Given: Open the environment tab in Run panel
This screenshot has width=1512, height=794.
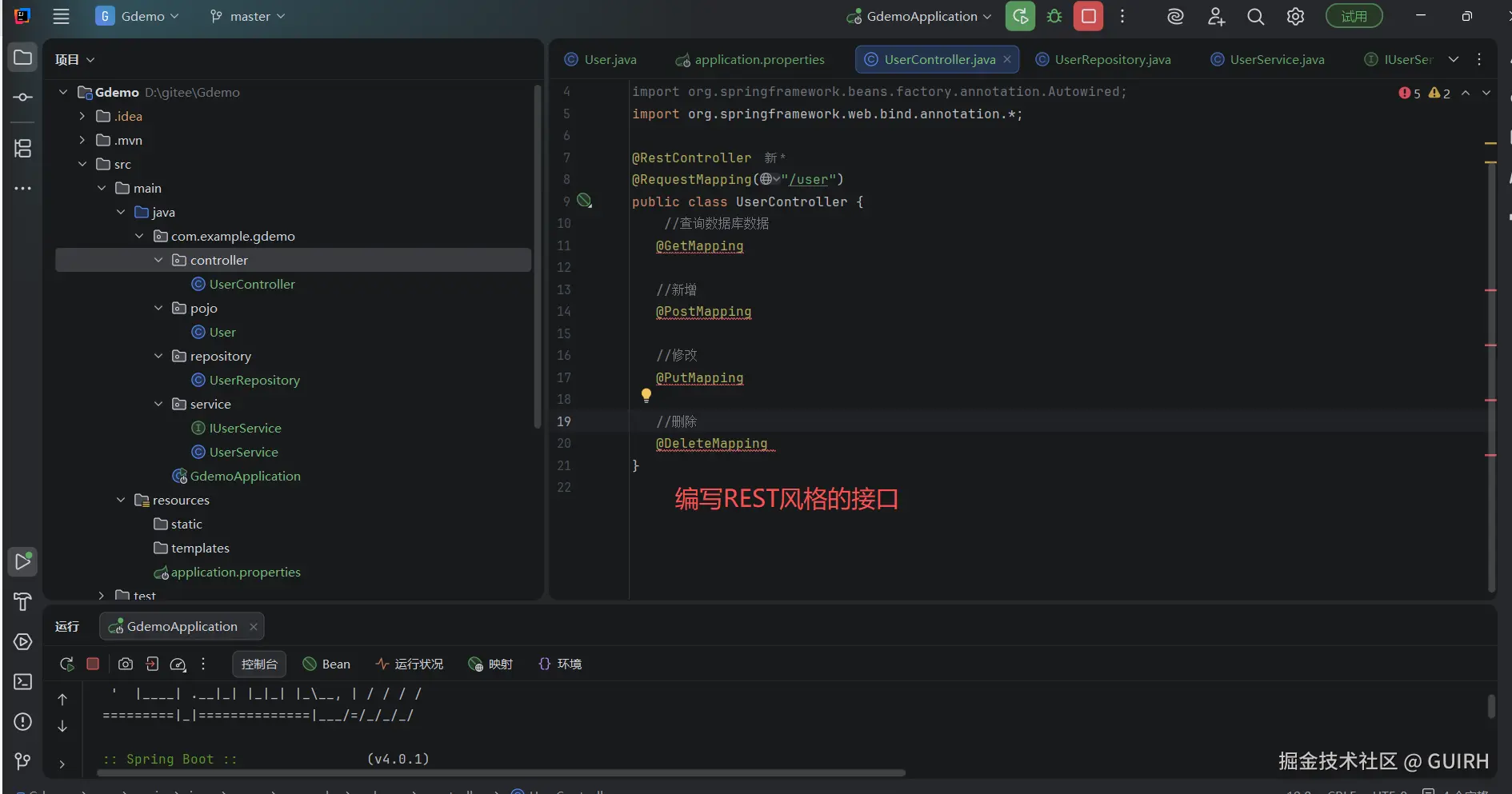Looking at the screenshot, I should point(560,664).
